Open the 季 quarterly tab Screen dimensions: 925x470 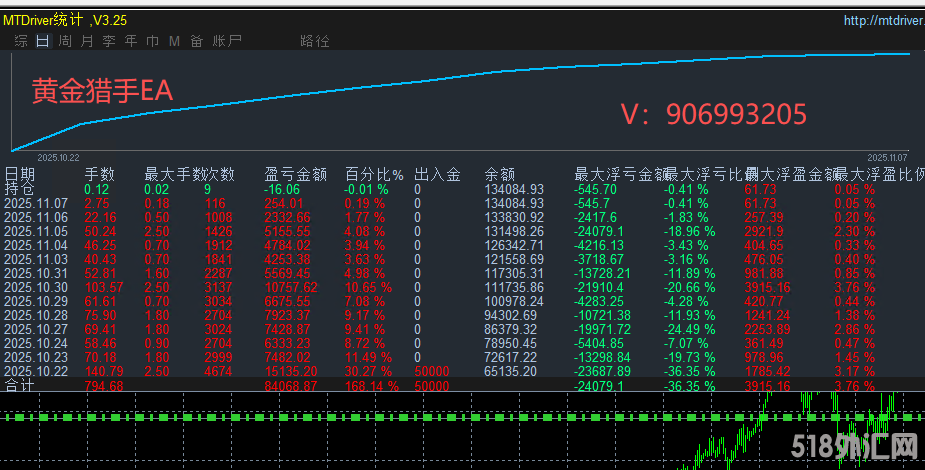[x=109, y=41]
